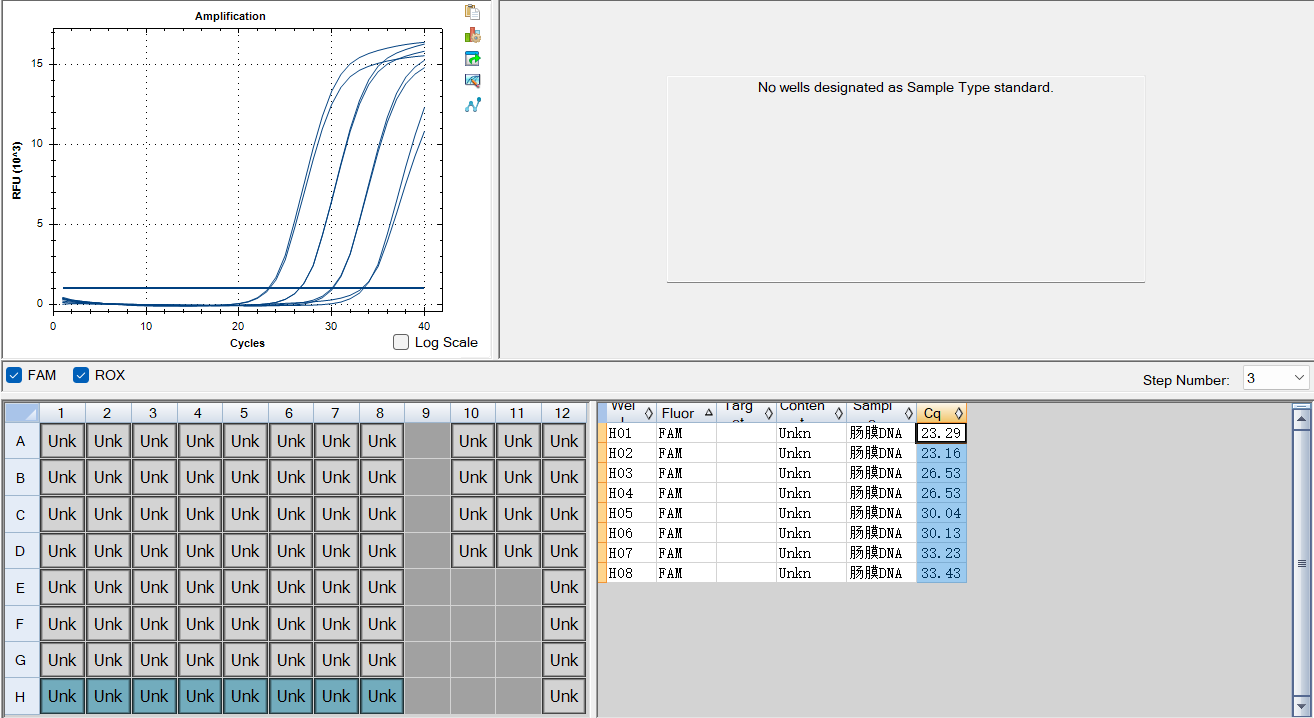Click the Cq value 23.29
1314x718 pixels.
pos(941,433)
